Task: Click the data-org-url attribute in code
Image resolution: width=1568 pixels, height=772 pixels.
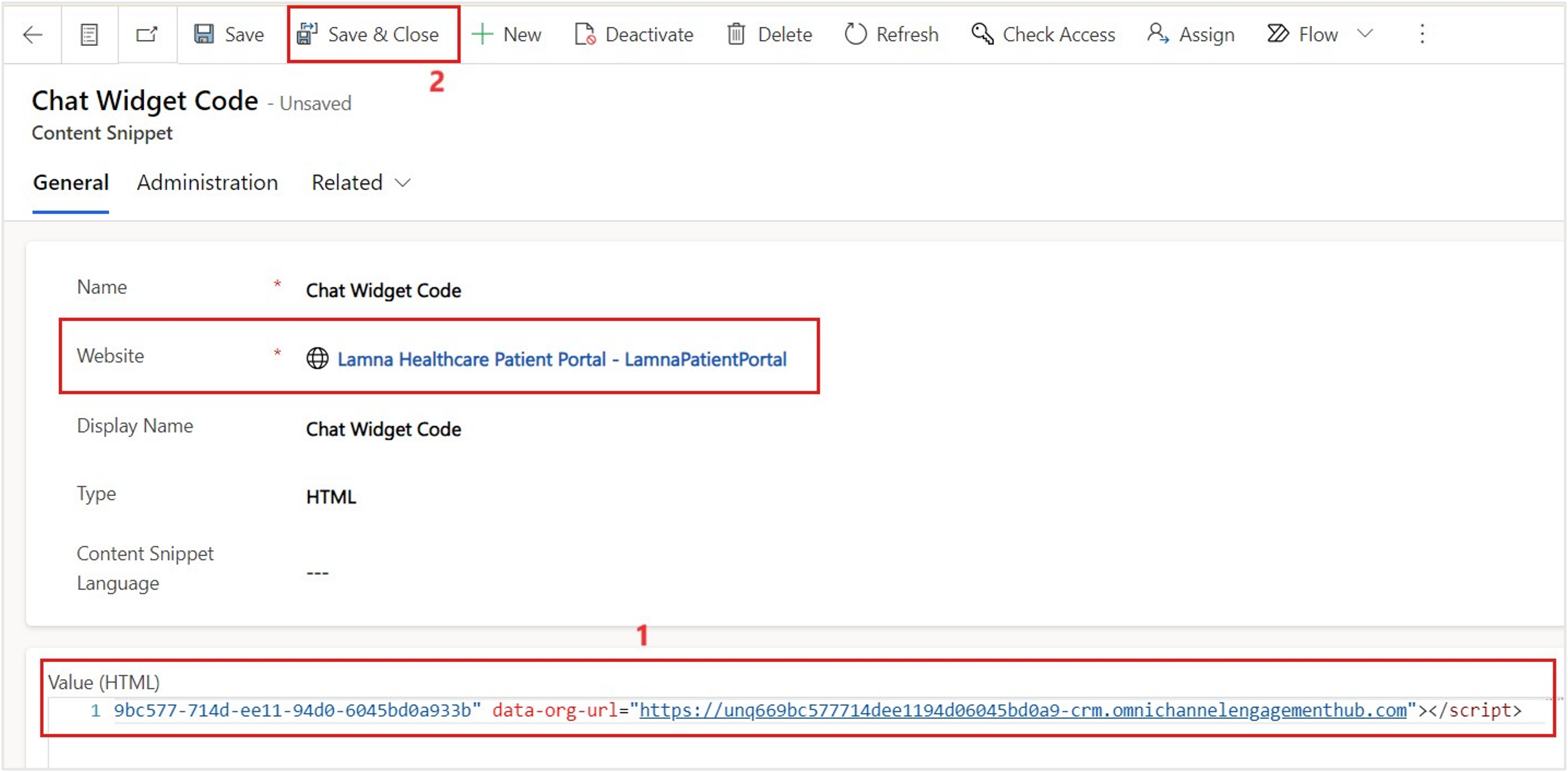Action: [x=555, y=711]
